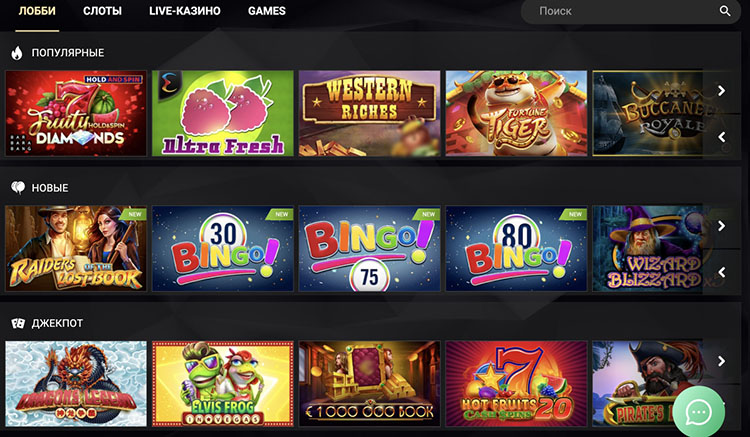Launch Elvis Frog in Vegas game
This screenshot has width=750, height=437.
(222, 383)
